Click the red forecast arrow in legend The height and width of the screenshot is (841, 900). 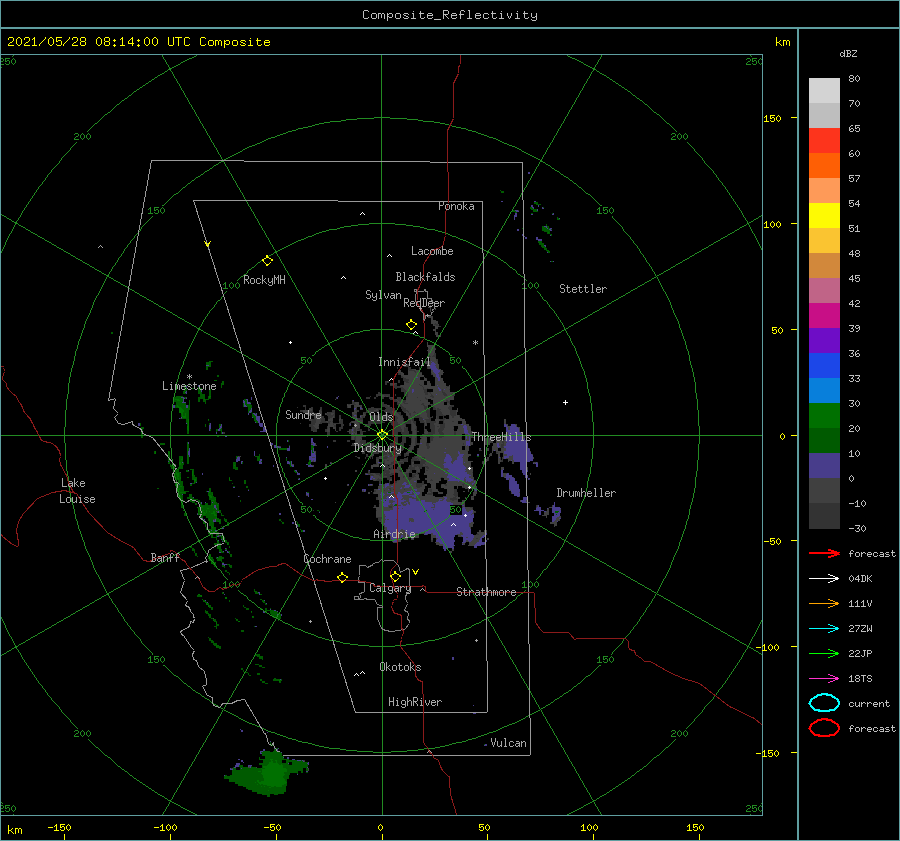point(824,553)
